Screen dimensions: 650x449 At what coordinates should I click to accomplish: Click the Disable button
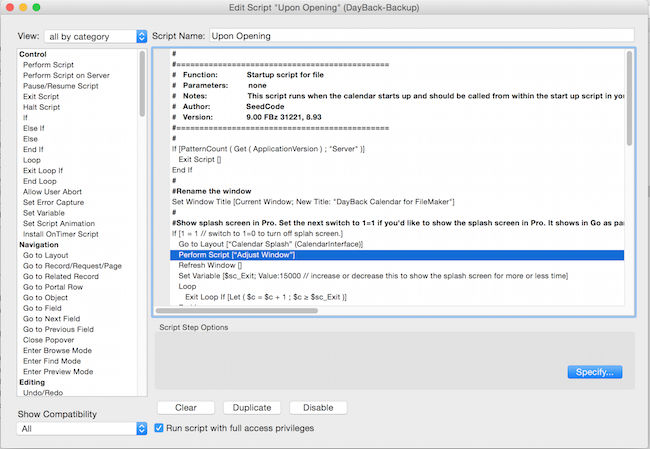(x=318, y=408)
